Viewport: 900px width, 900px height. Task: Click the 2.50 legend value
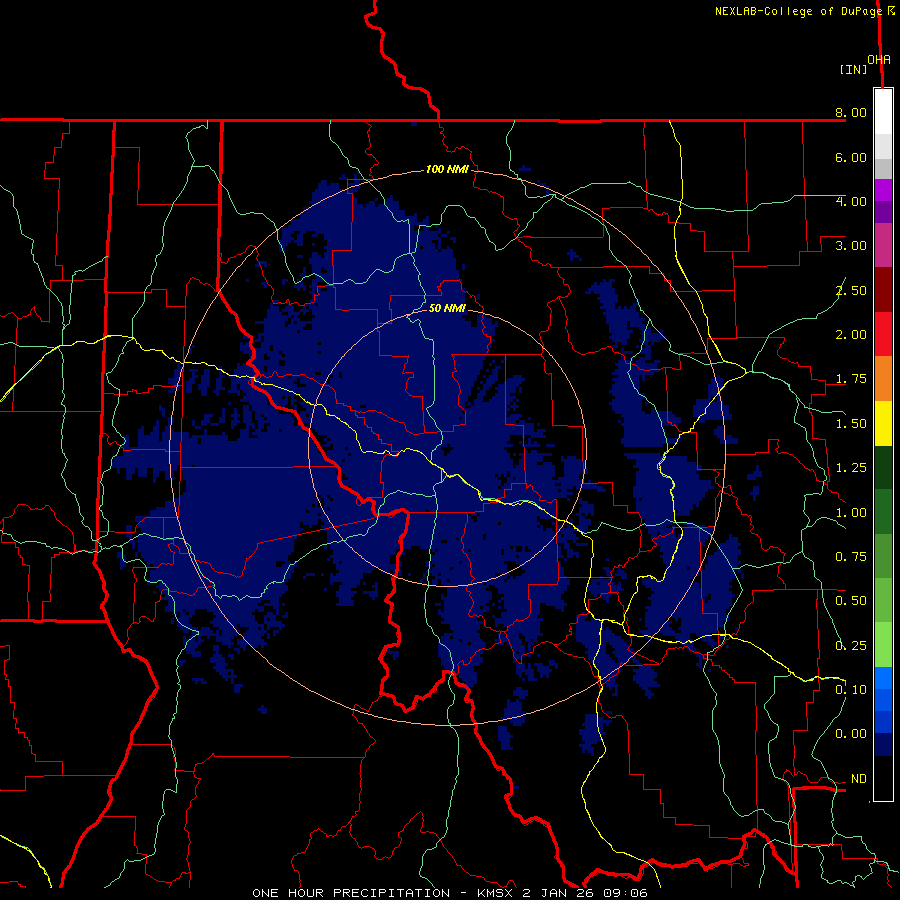(851, 290)
